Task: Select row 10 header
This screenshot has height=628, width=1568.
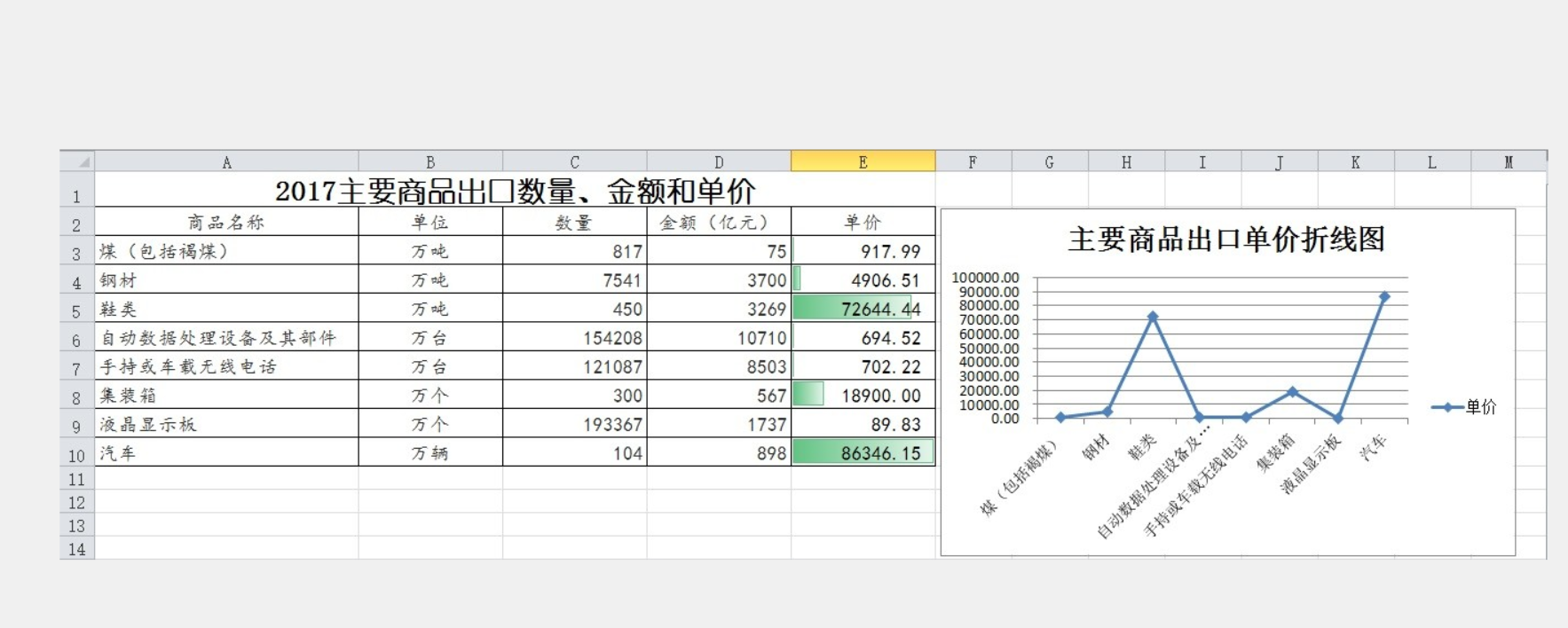Action: tap(76, 455)
